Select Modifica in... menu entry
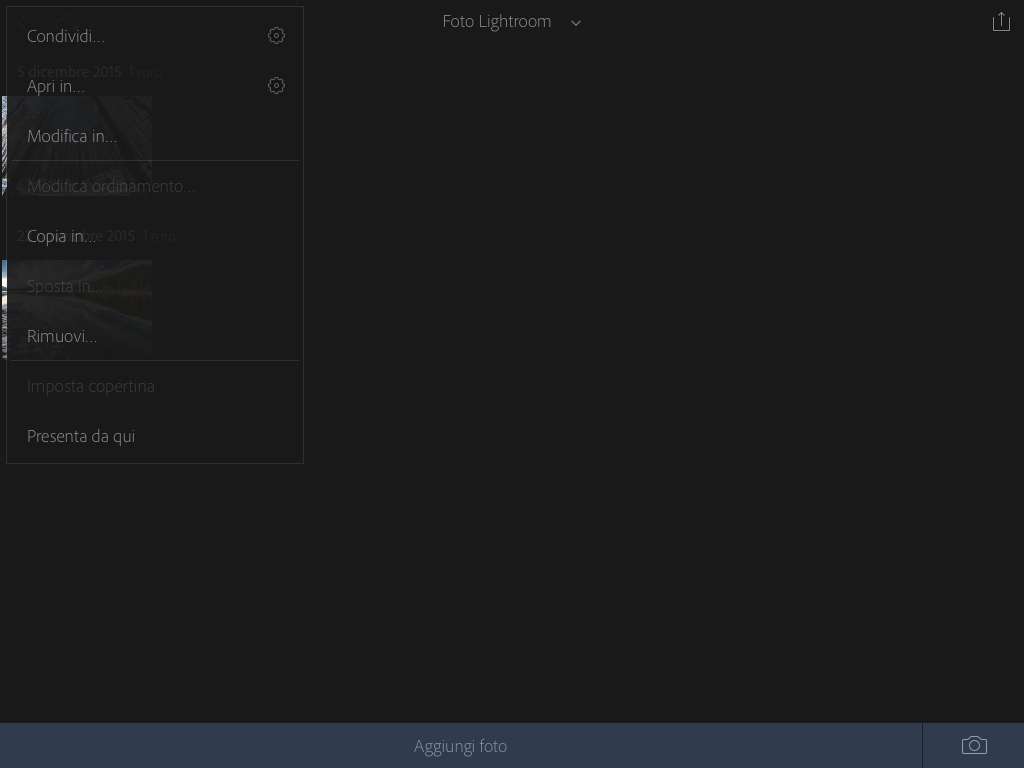The height and width of the screenshot is (768, 1024). pos(155,136)
